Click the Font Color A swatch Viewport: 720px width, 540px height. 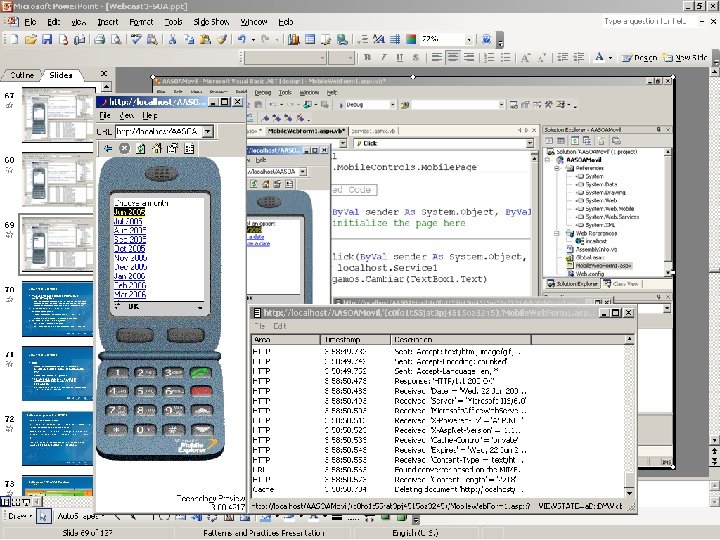pos(599,57)
